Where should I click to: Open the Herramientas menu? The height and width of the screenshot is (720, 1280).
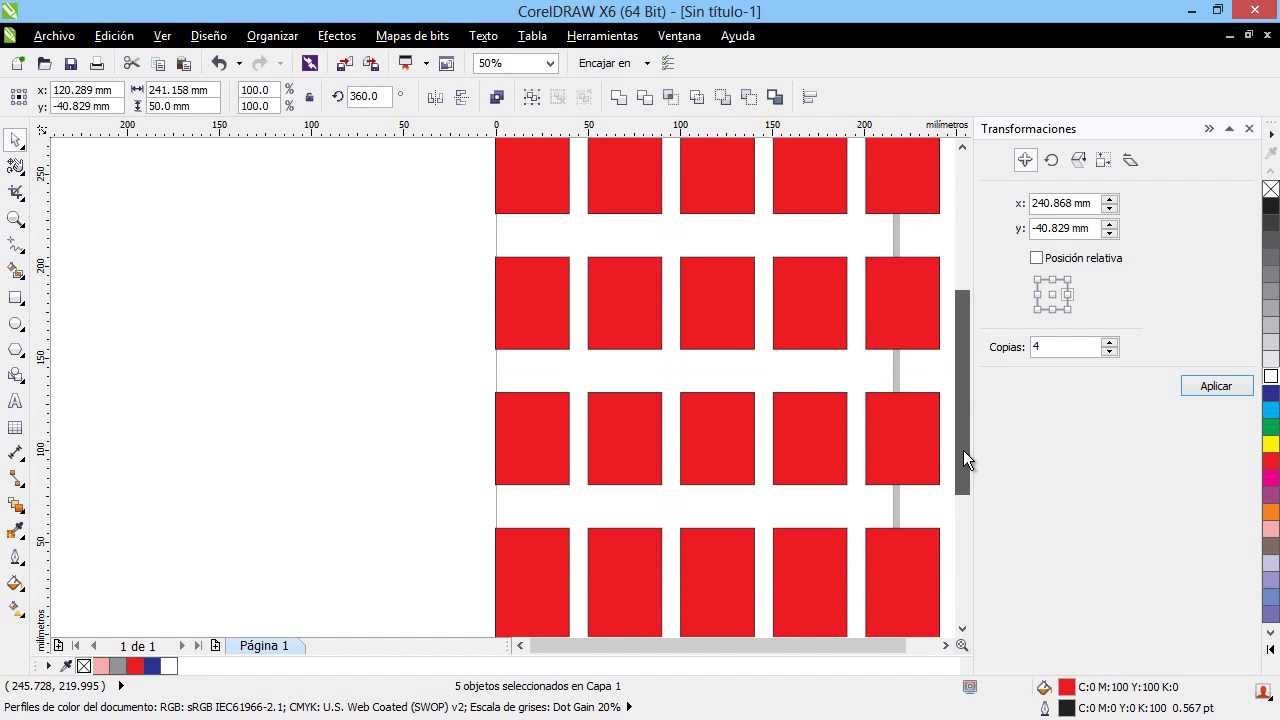pyautogui.click(x=602, y=36)
